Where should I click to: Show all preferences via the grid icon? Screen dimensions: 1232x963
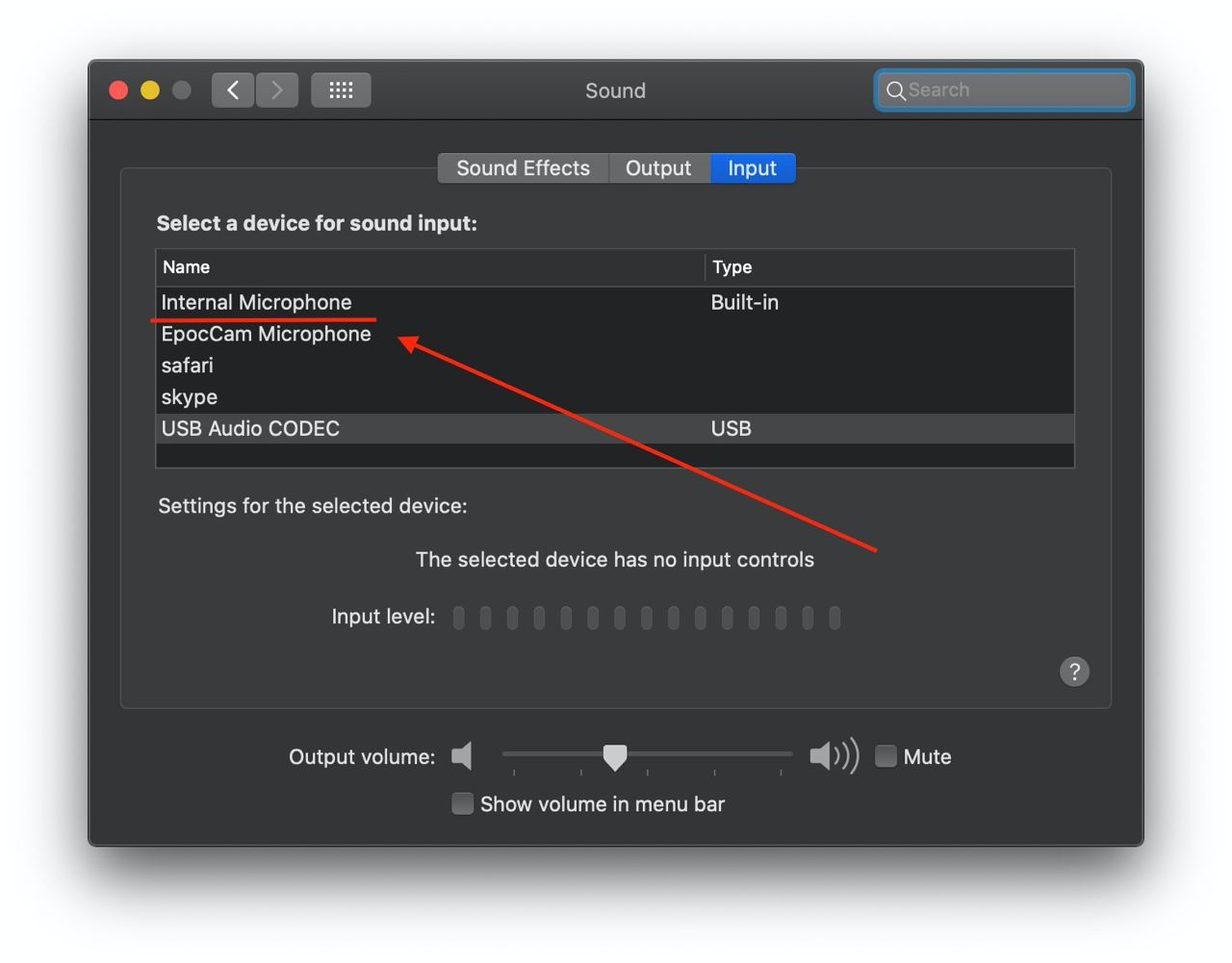click(341, 90)
